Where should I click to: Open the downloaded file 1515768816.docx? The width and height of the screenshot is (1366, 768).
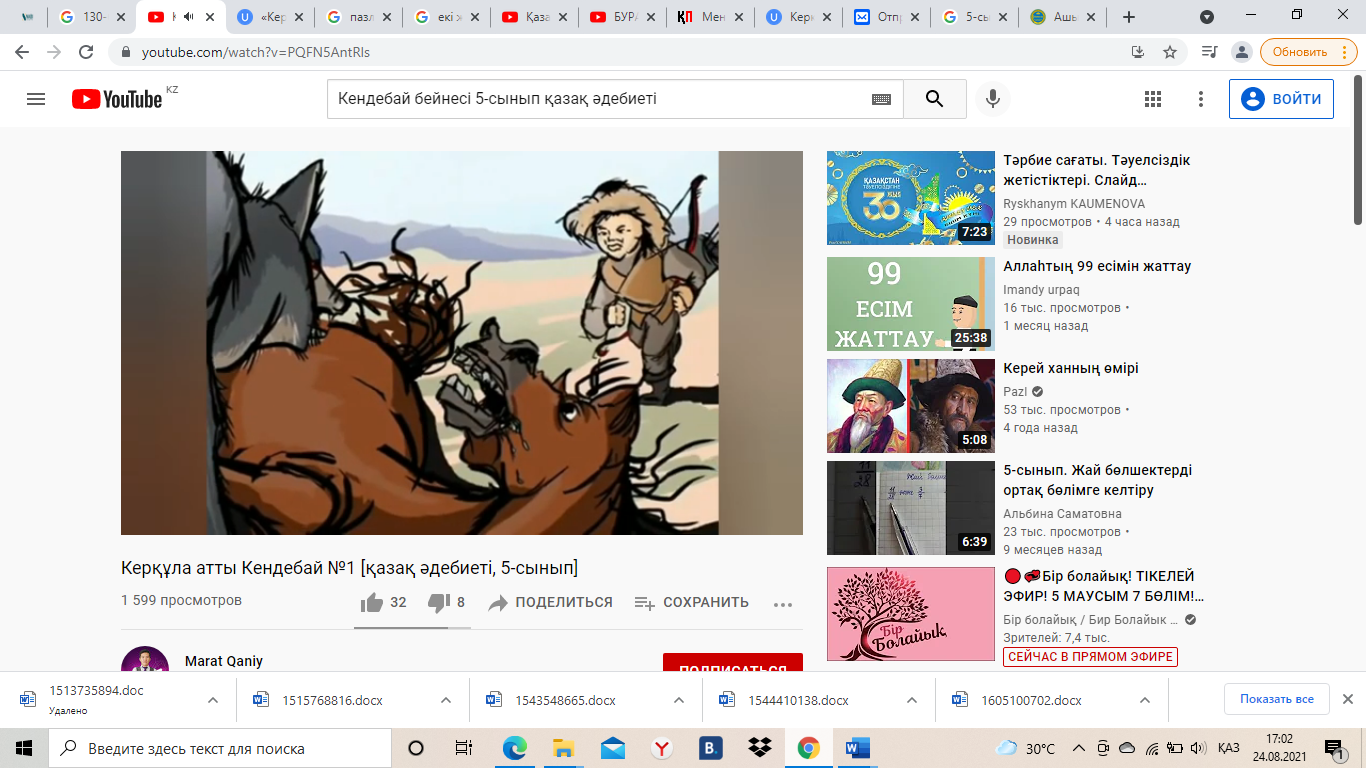pos(333,700)
